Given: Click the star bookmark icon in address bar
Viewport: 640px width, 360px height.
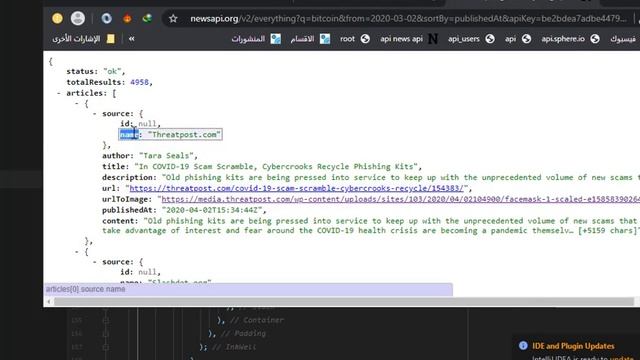Looking at the screenshot, I should pos(173,18).
